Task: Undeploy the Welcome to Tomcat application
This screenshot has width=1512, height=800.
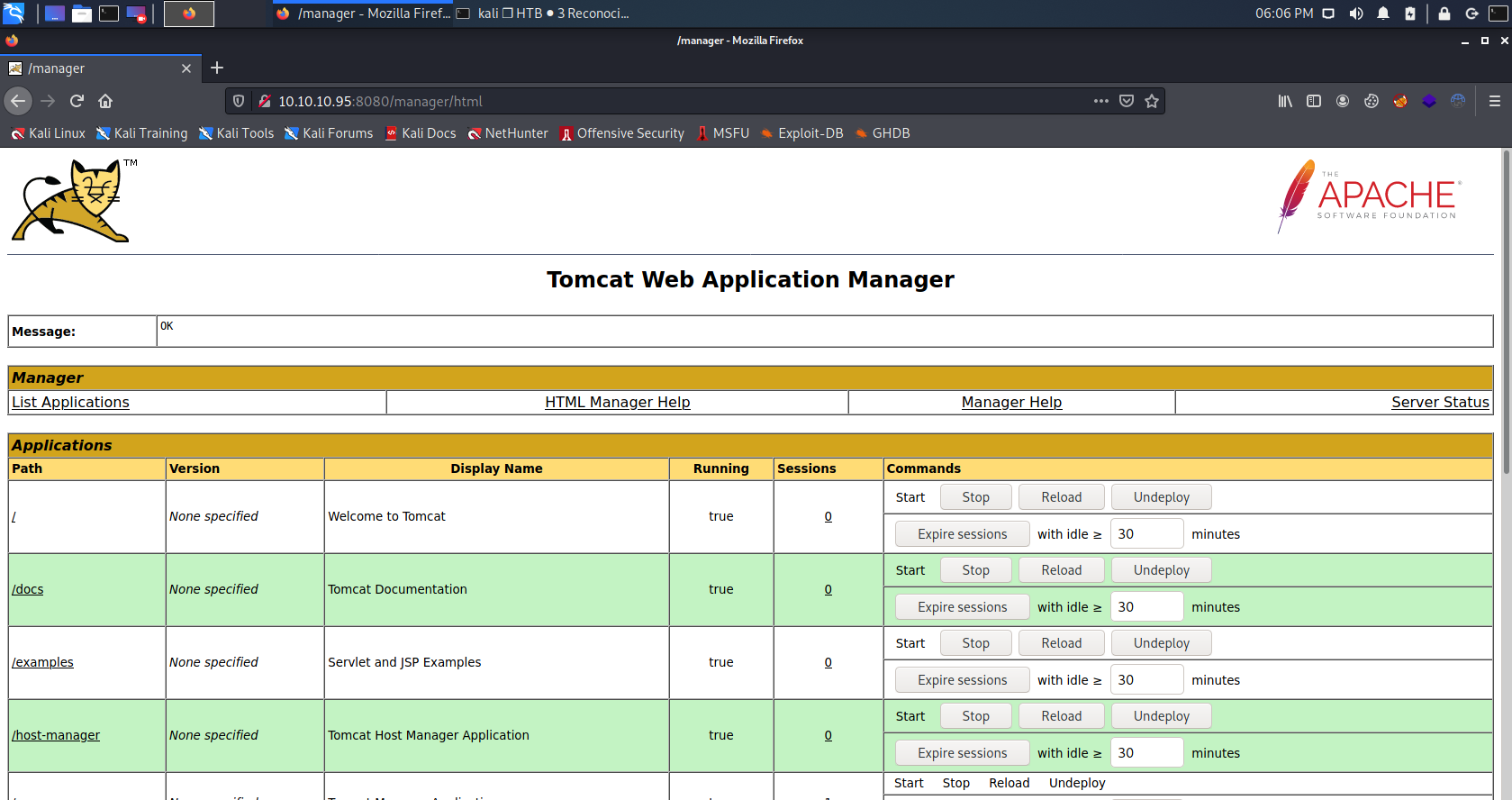Action: click(1162, 497)
